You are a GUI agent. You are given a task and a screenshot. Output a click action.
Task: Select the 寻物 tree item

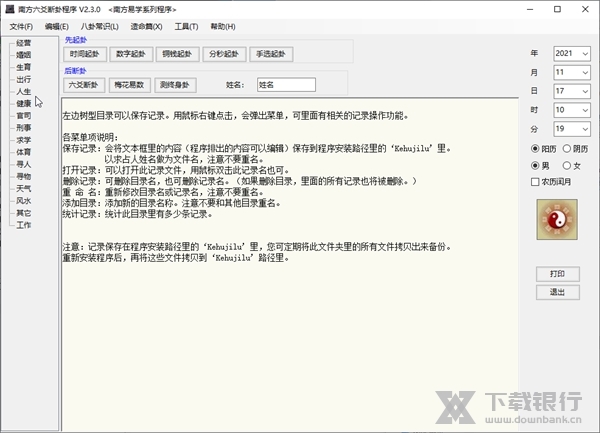(x=23, y=176)
